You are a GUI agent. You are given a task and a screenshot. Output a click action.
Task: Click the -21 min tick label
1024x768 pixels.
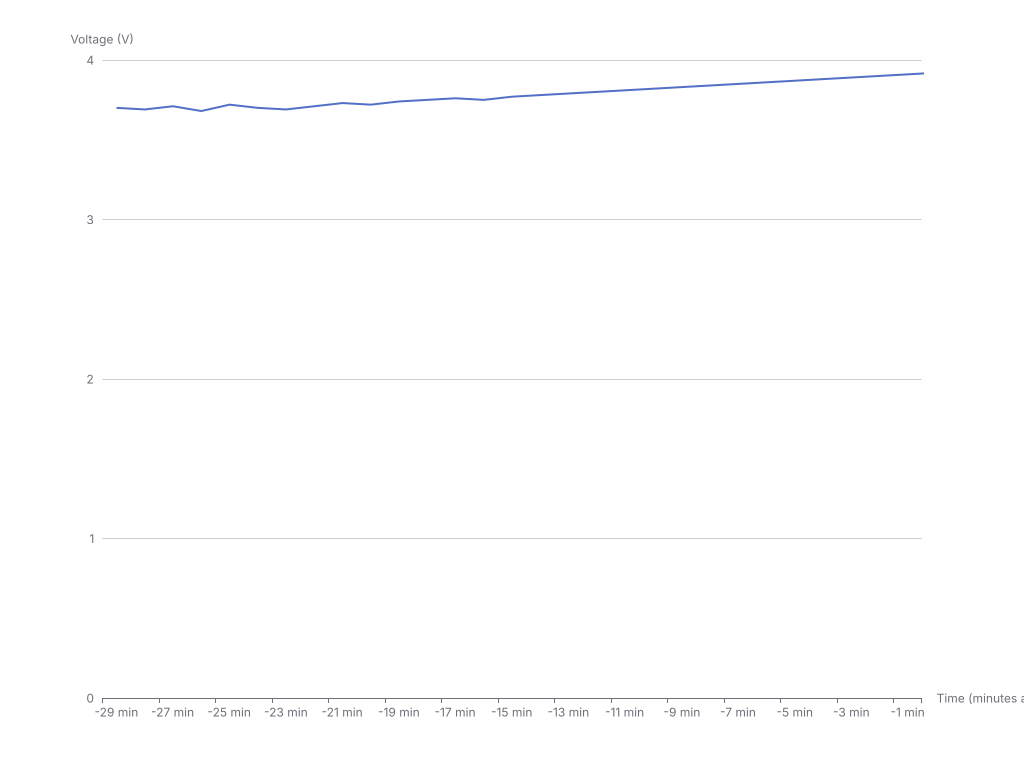(343, 713)
